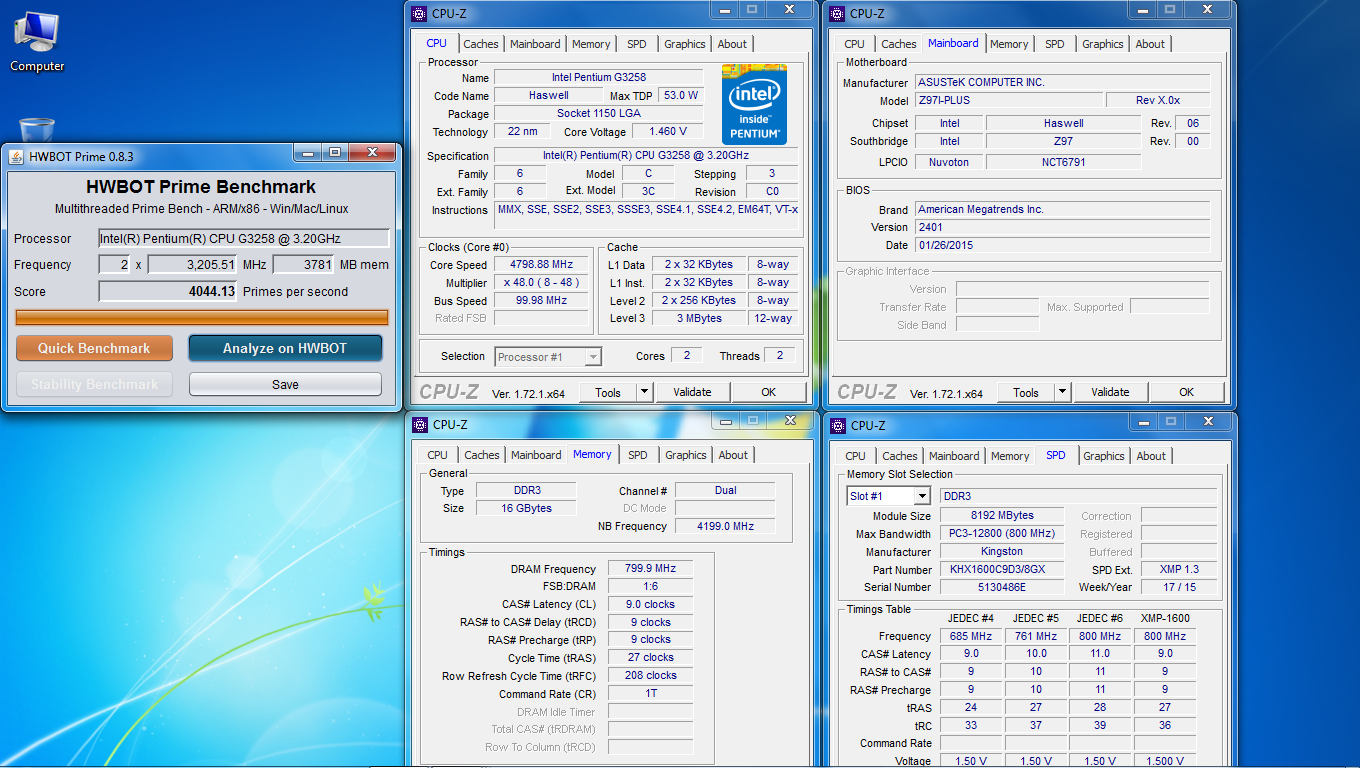The image size is (1360, 768).
Task: Click the Intel Pentium logo in CPU-Z
Action: (754, 104)
